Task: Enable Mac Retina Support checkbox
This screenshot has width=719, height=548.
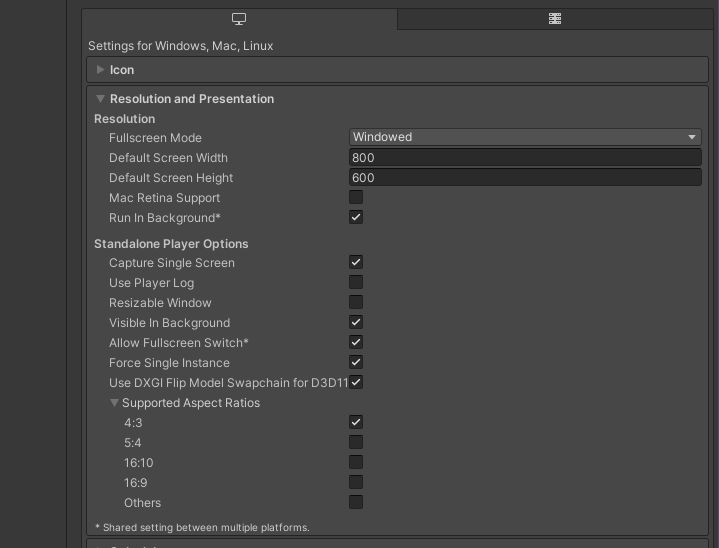Action: (356, 197)
